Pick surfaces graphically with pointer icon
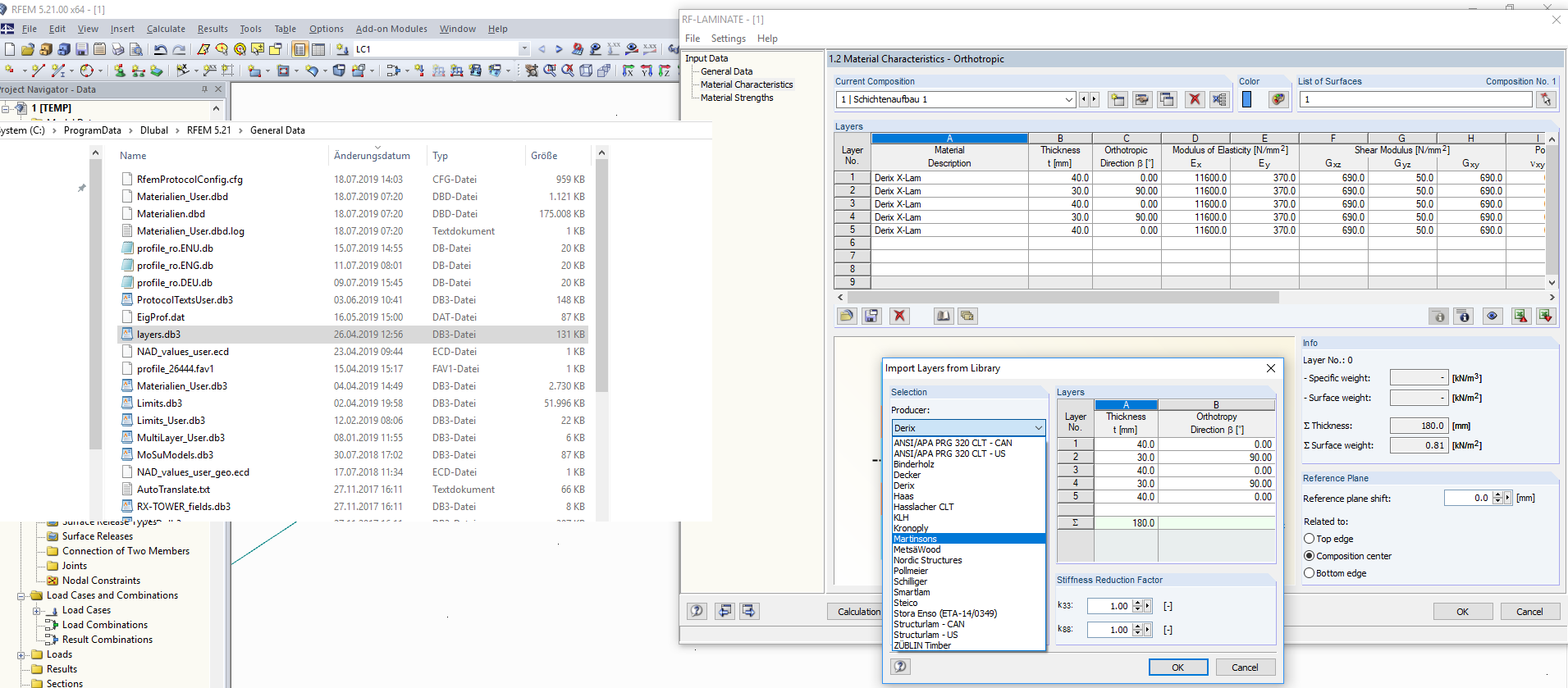 pyautogui.click(x=1546, y=99)
